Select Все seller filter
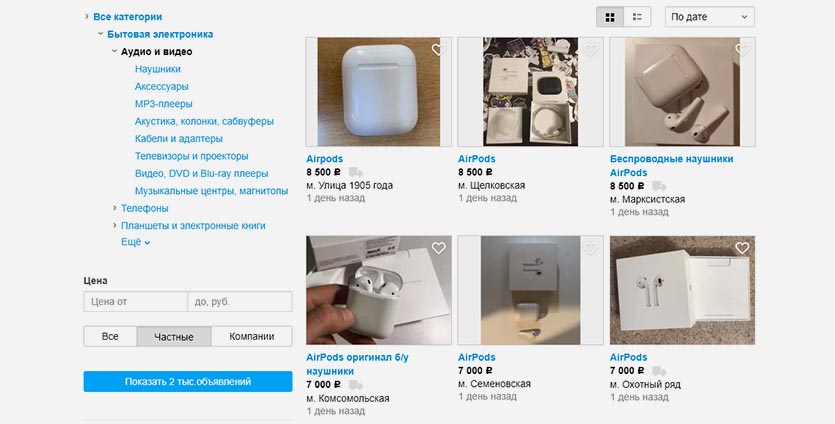This screenshot has height=424, width=835. pyautogui.click(x=110, y=337)
